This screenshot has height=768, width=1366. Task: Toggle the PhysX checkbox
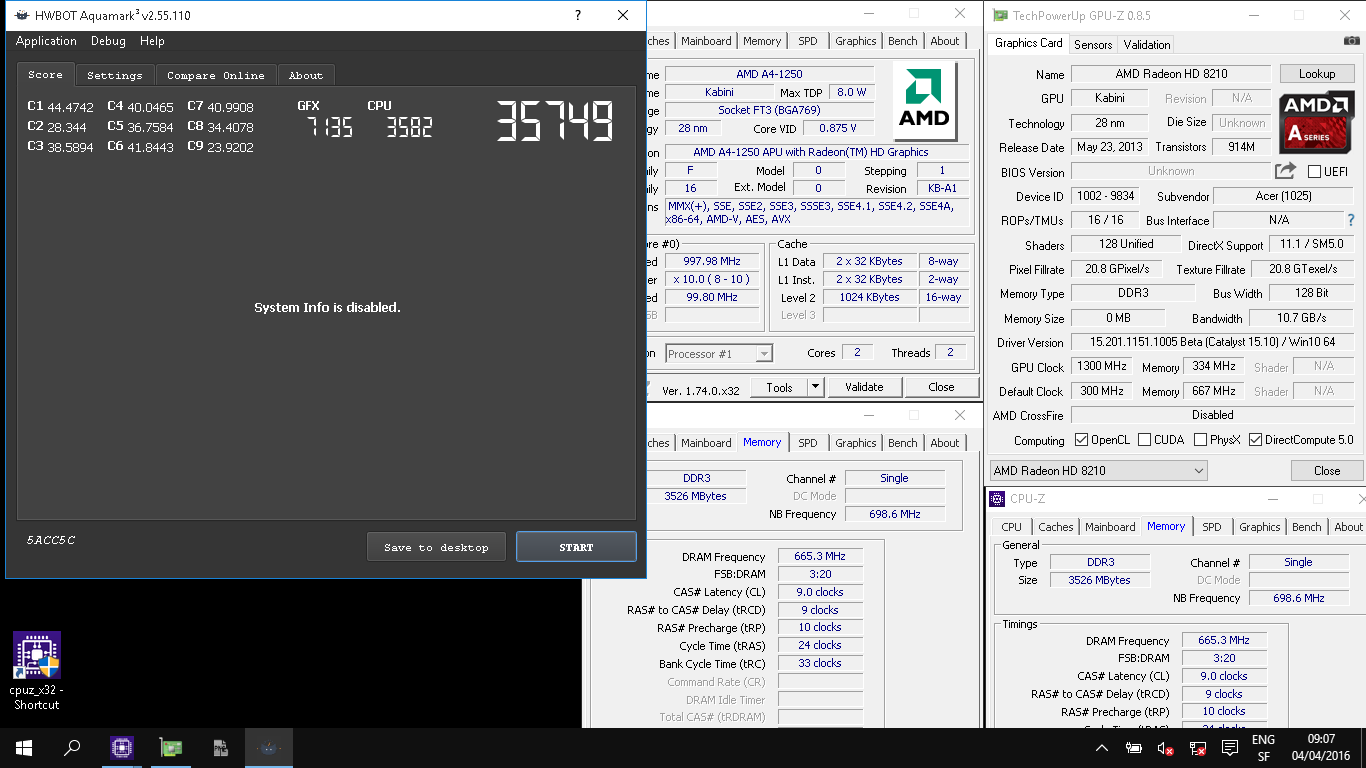(x=1199, y=440)
